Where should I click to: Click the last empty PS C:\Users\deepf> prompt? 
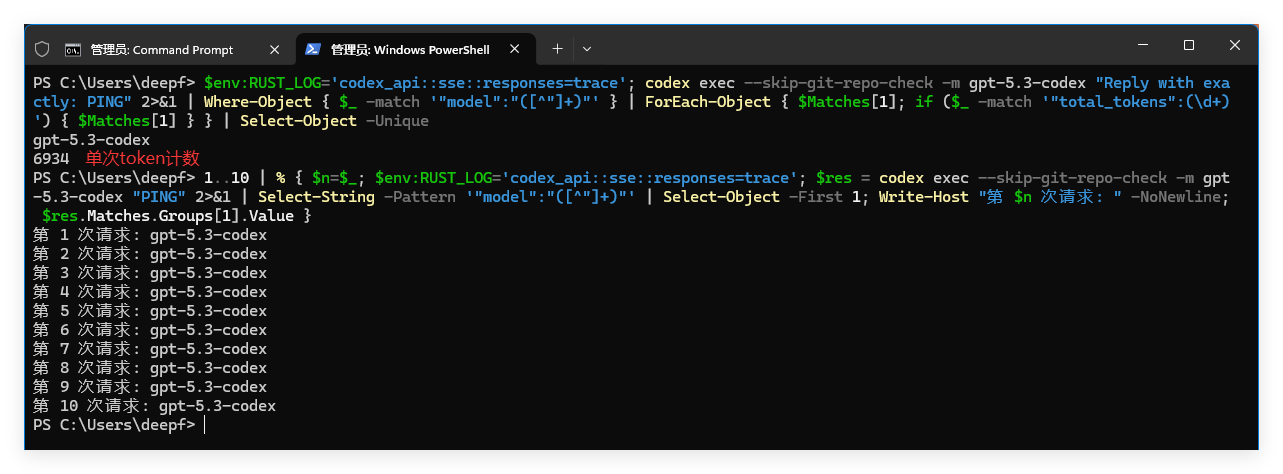point(115,425)
